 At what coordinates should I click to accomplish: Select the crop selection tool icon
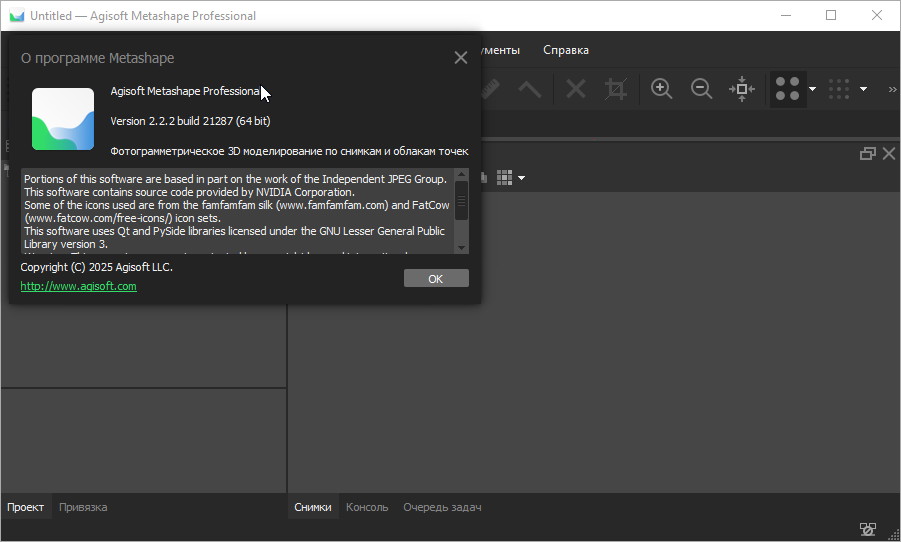tap(616, 89)
